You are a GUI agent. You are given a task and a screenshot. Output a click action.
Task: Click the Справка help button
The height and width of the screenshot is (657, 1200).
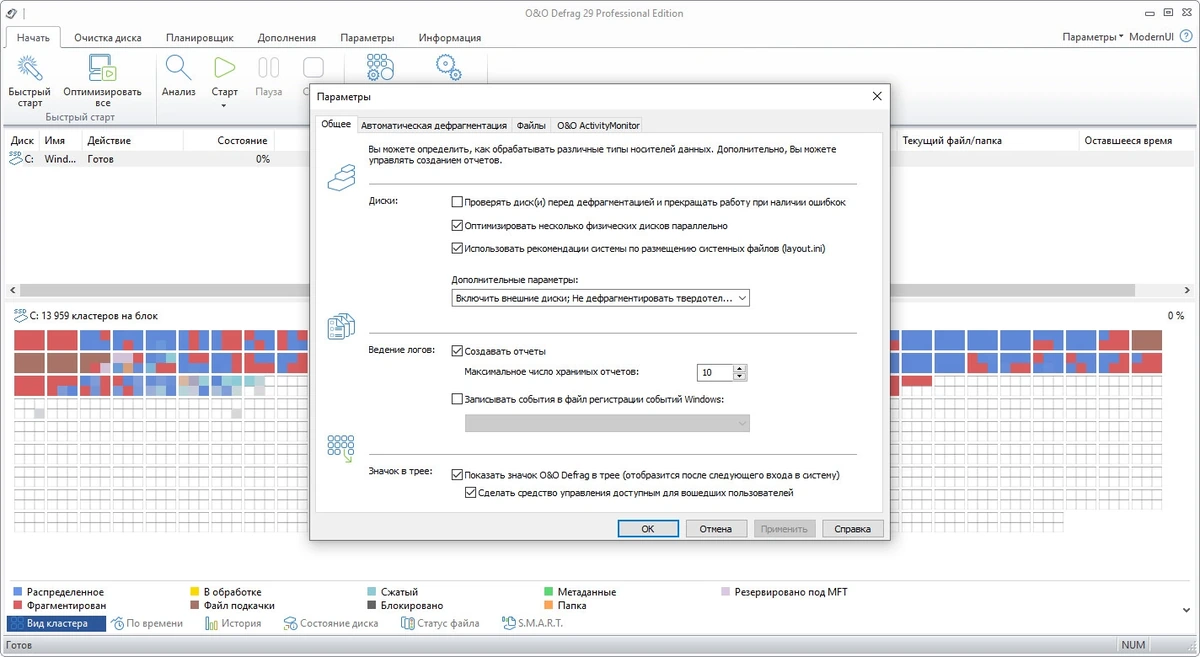[x=853, y=529]
